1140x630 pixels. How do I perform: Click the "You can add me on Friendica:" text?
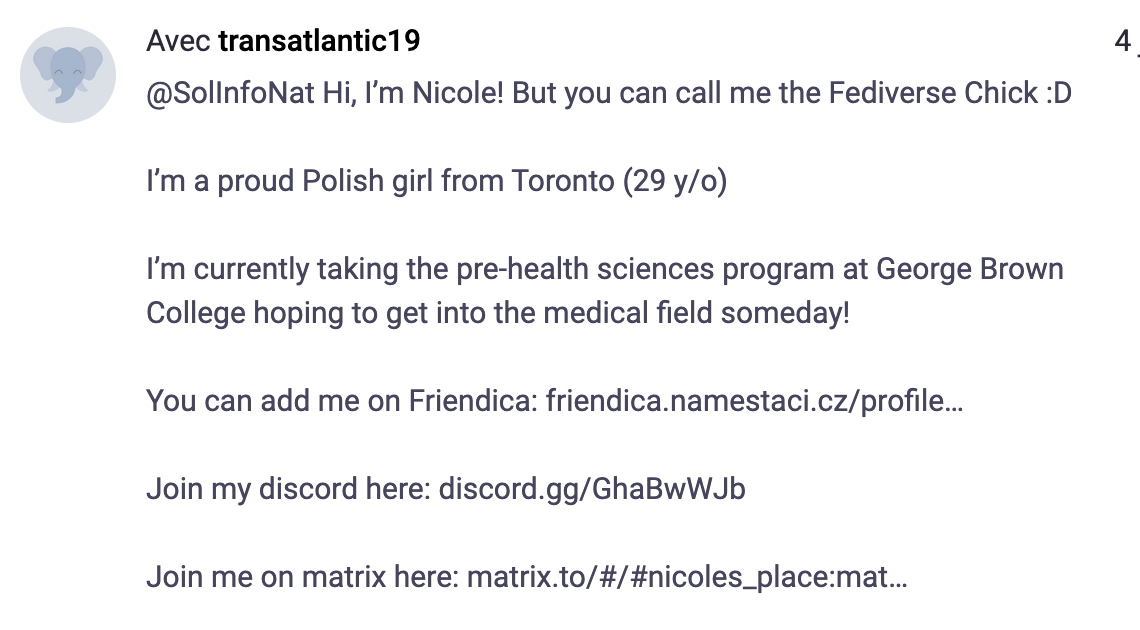point(342,400)
